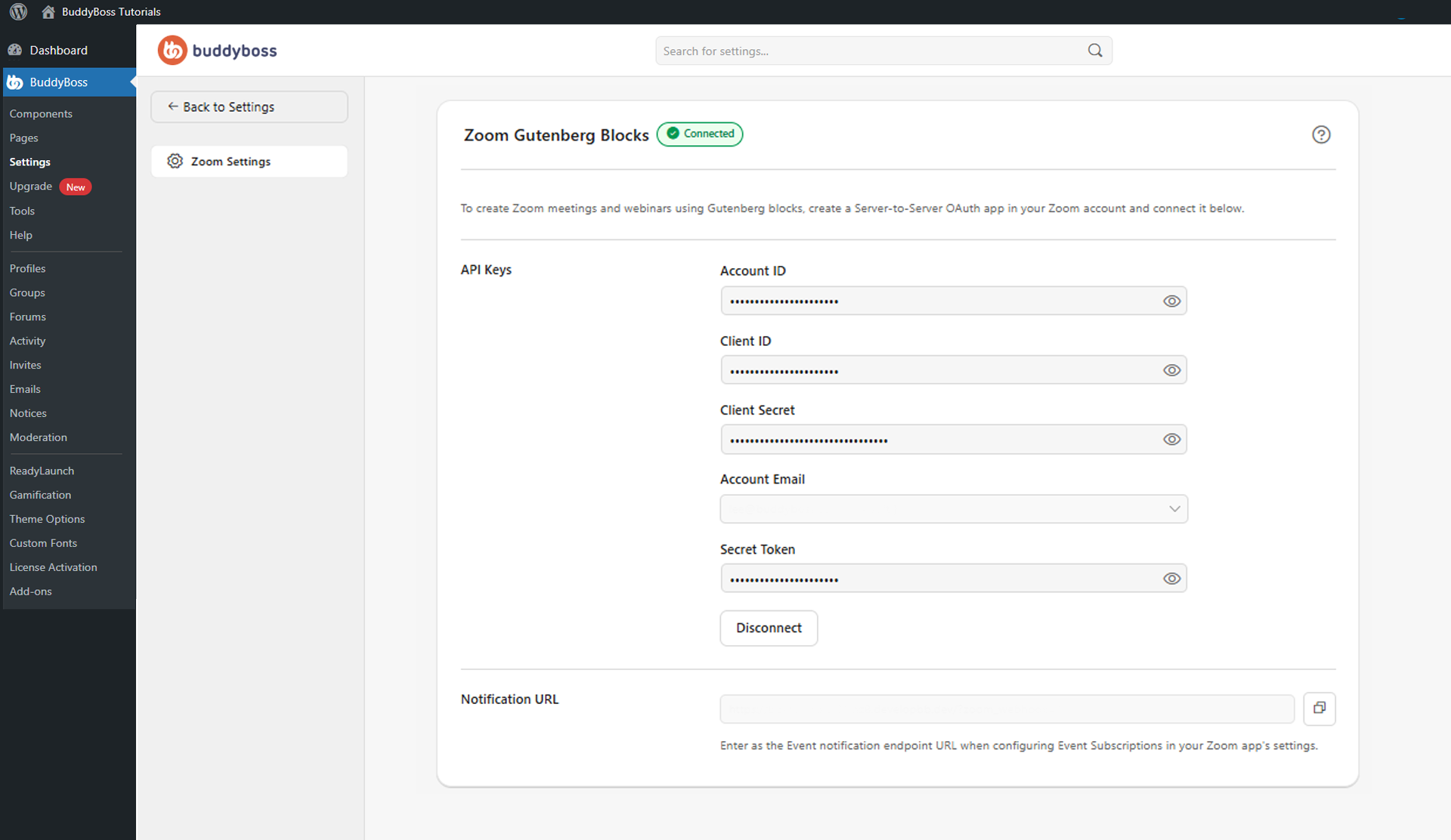Click the Disconnect button

point(769,628)
